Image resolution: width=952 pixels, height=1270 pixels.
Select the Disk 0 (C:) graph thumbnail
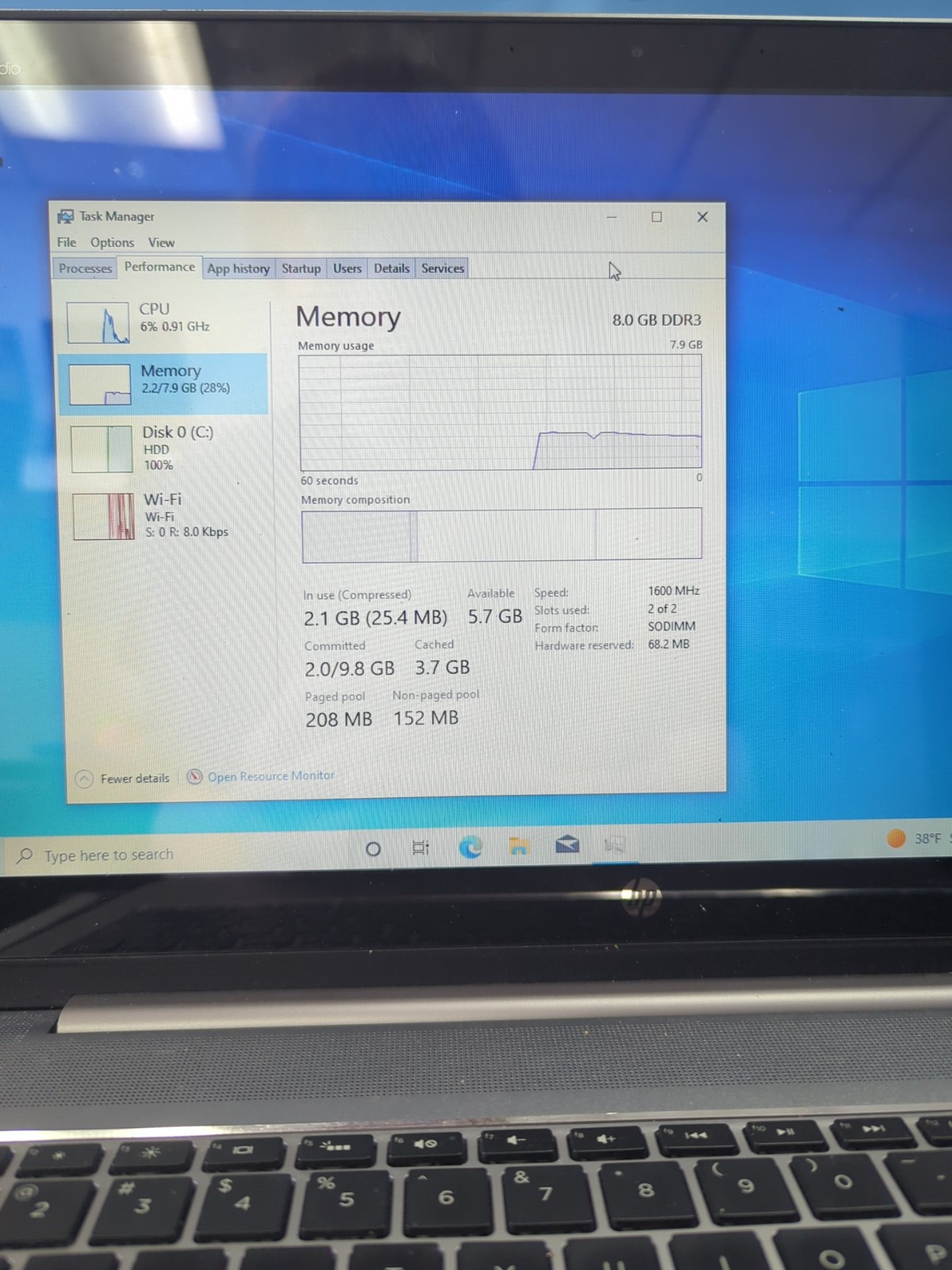[x=102, y=449]
